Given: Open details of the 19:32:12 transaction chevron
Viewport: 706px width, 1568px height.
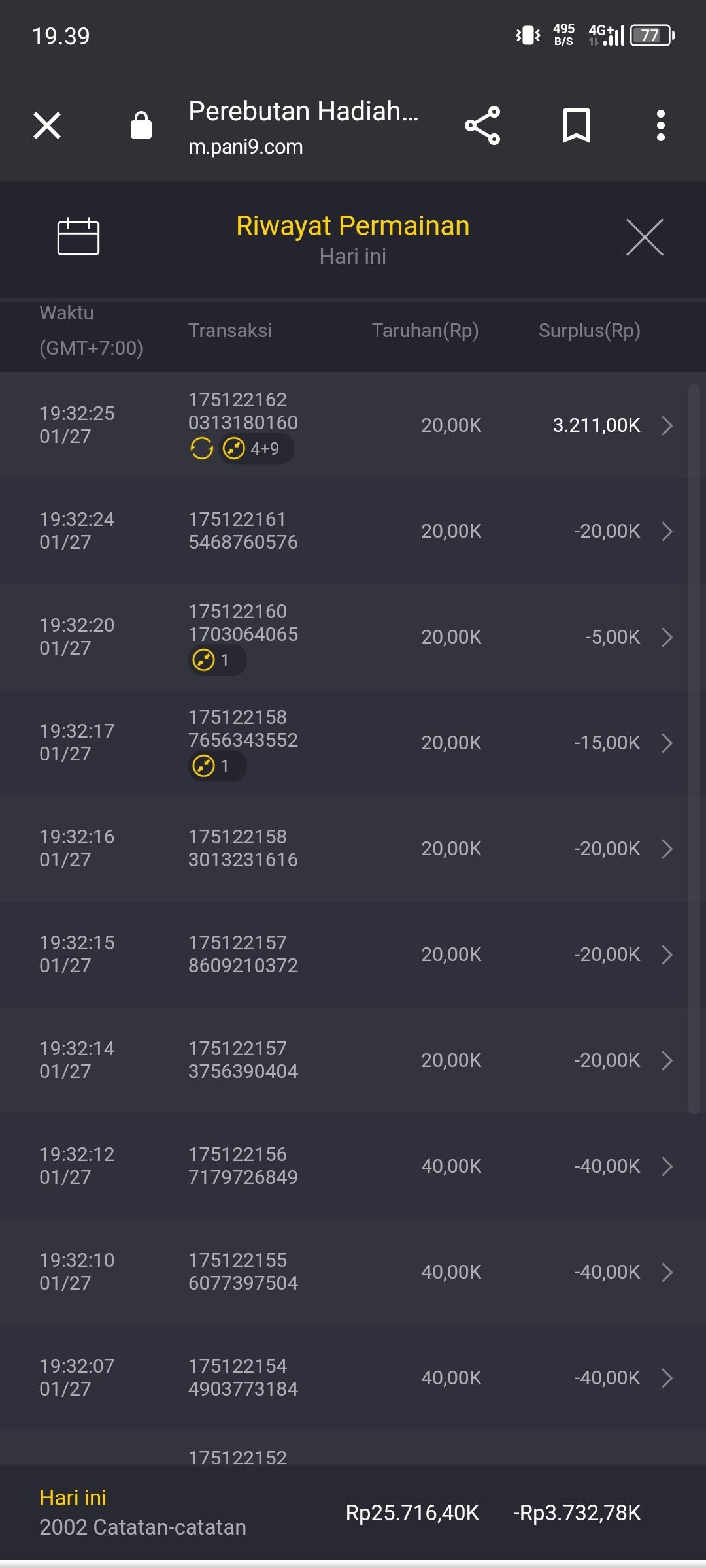Looking at the screenshot, I should (667, 1166).
